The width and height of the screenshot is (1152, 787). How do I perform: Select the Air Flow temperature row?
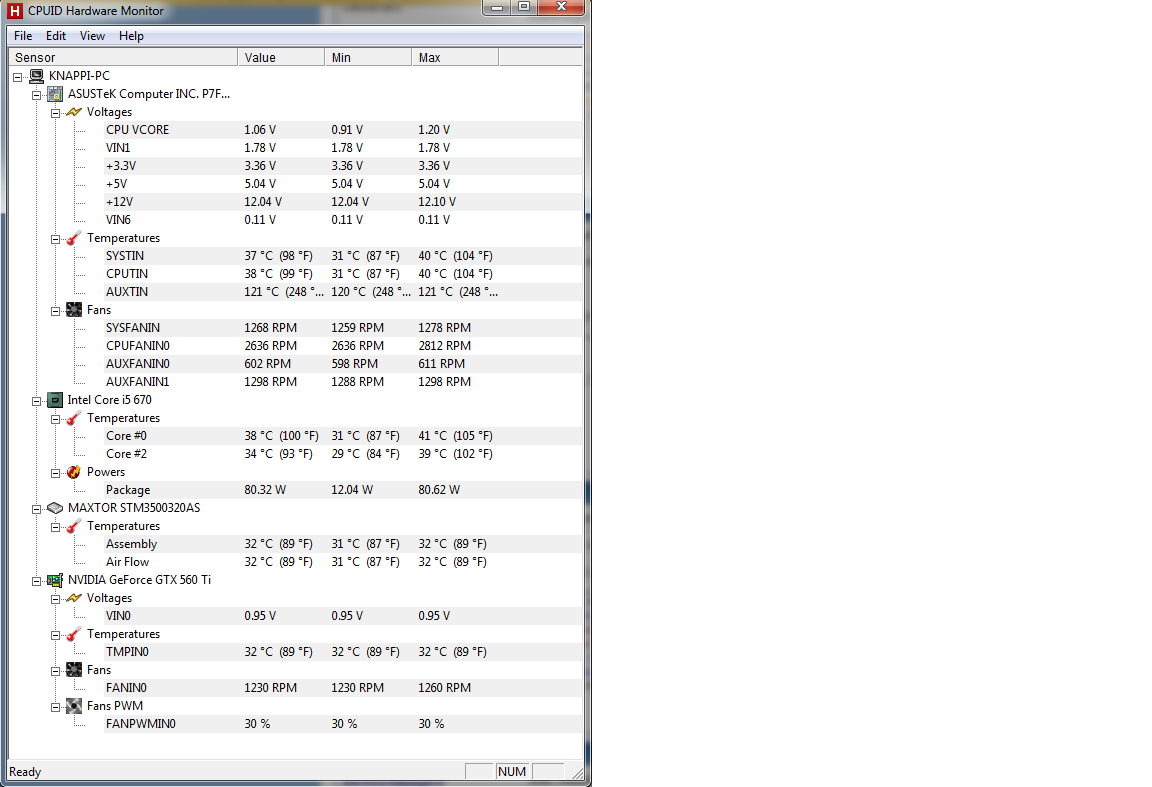click(343, 562)
